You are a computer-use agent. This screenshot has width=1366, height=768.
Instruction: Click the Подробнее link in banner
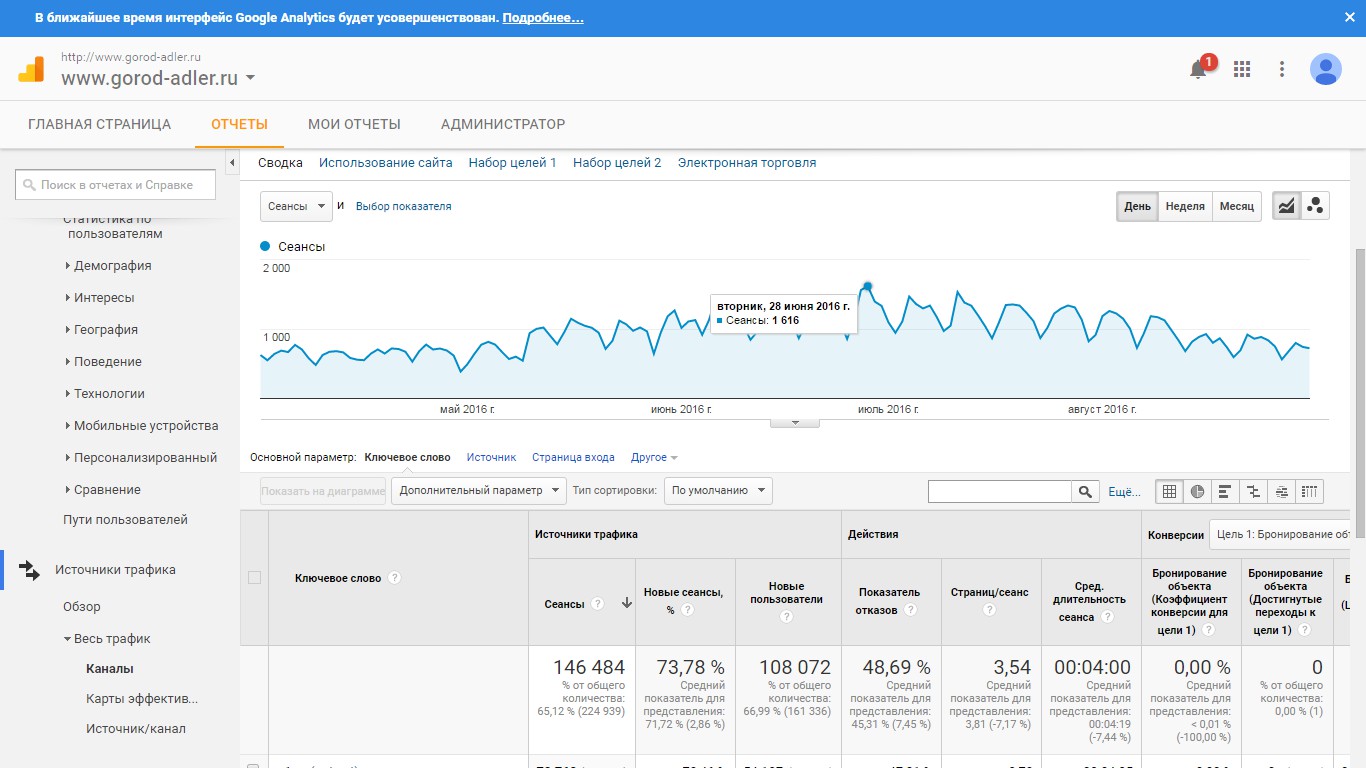(543, 18)
